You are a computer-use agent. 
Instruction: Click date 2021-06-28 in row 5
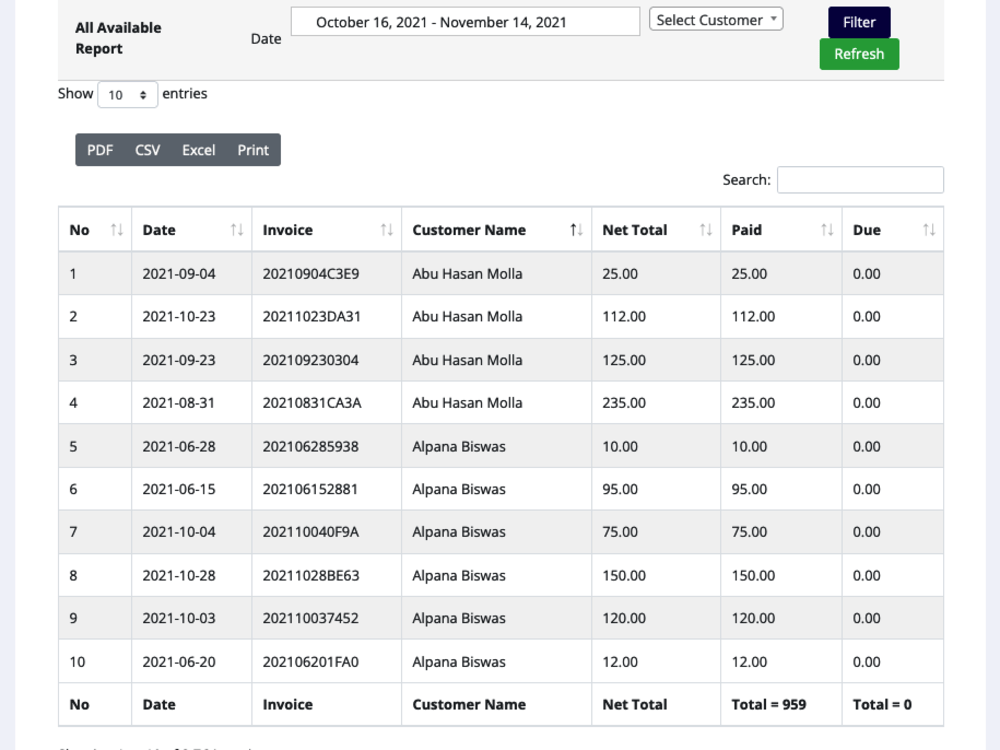pos(179,446)
